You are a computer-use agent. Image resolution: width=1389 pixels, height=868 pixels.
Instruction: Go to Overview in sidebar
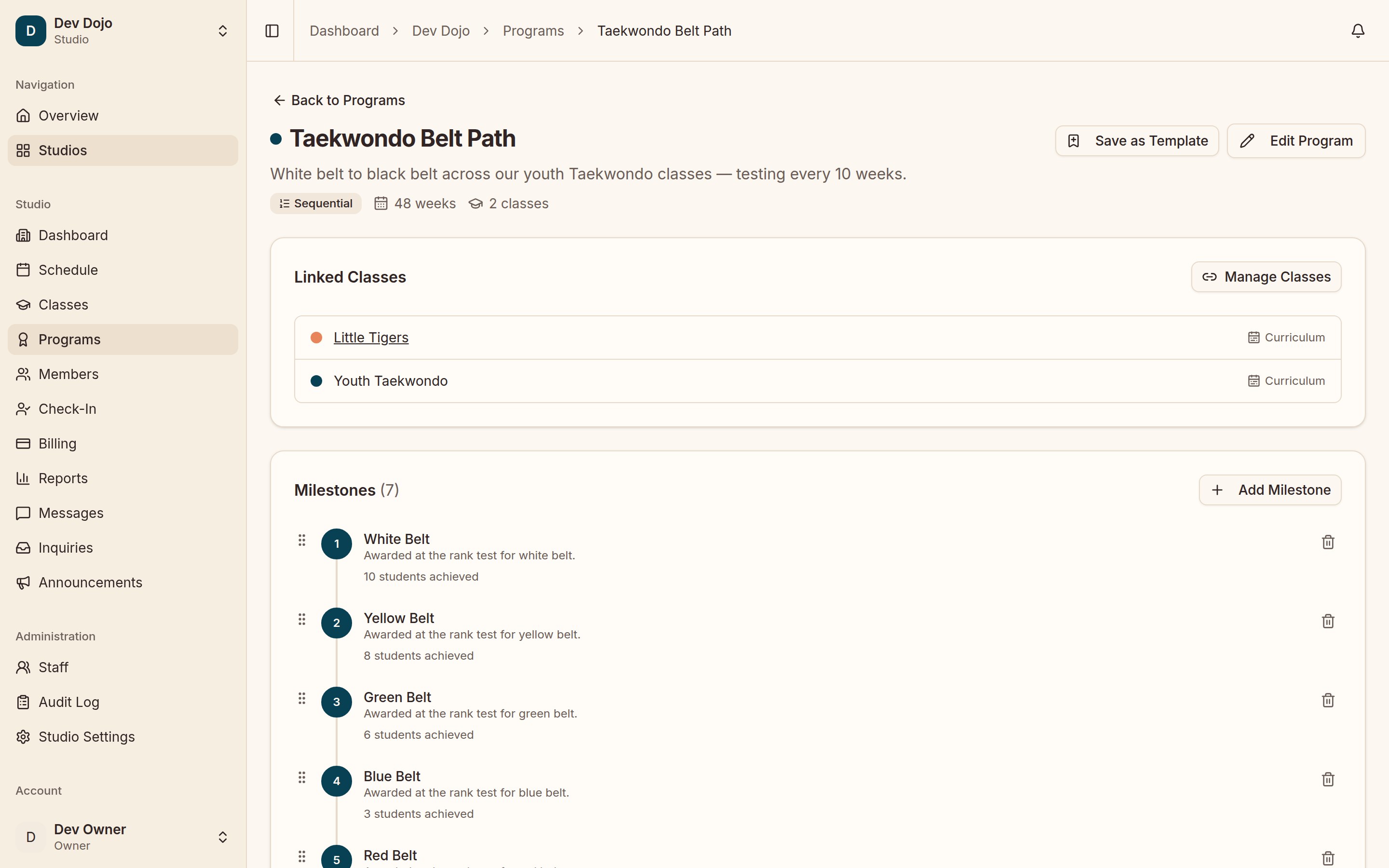pos(123,116)
